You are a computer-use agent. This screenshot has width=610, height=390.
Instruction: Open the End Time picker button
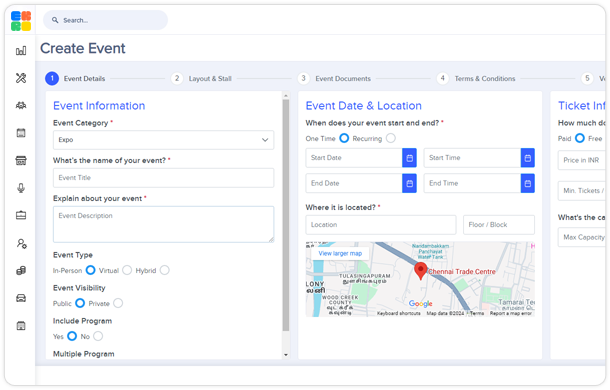(x=528, y=183)
